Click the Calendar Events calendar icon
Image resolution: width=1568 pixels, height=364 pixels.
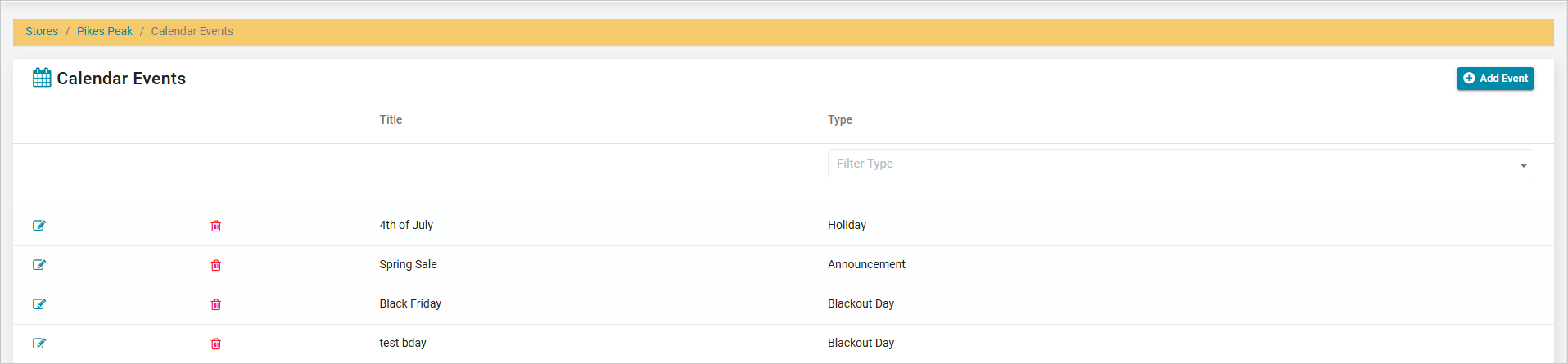[x=42, y=78]
